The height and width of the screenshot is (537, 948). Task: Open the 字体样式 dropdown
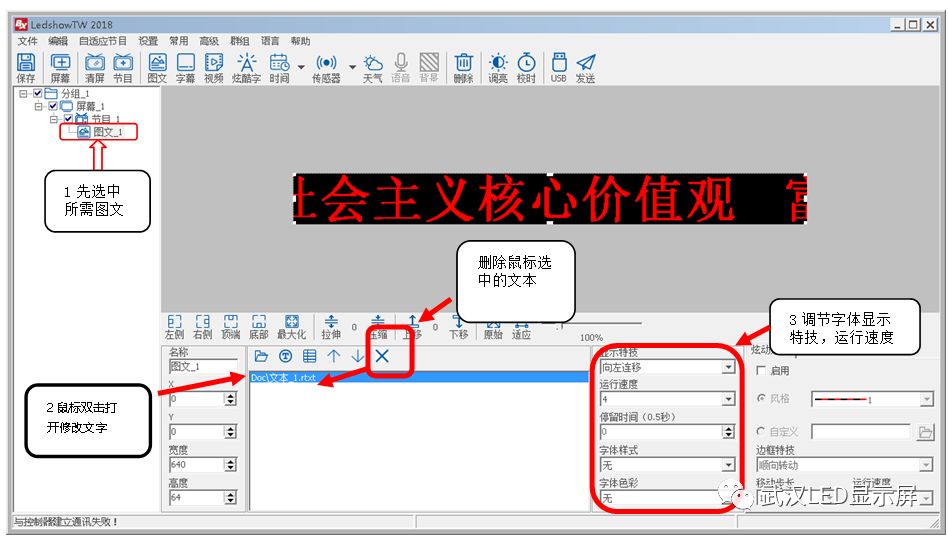point(729,464)
